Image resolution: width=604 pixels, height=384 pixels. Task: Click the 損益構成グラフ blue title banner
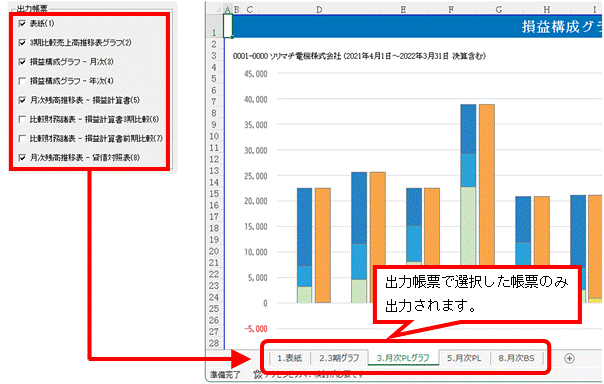(x=418, y=26)
